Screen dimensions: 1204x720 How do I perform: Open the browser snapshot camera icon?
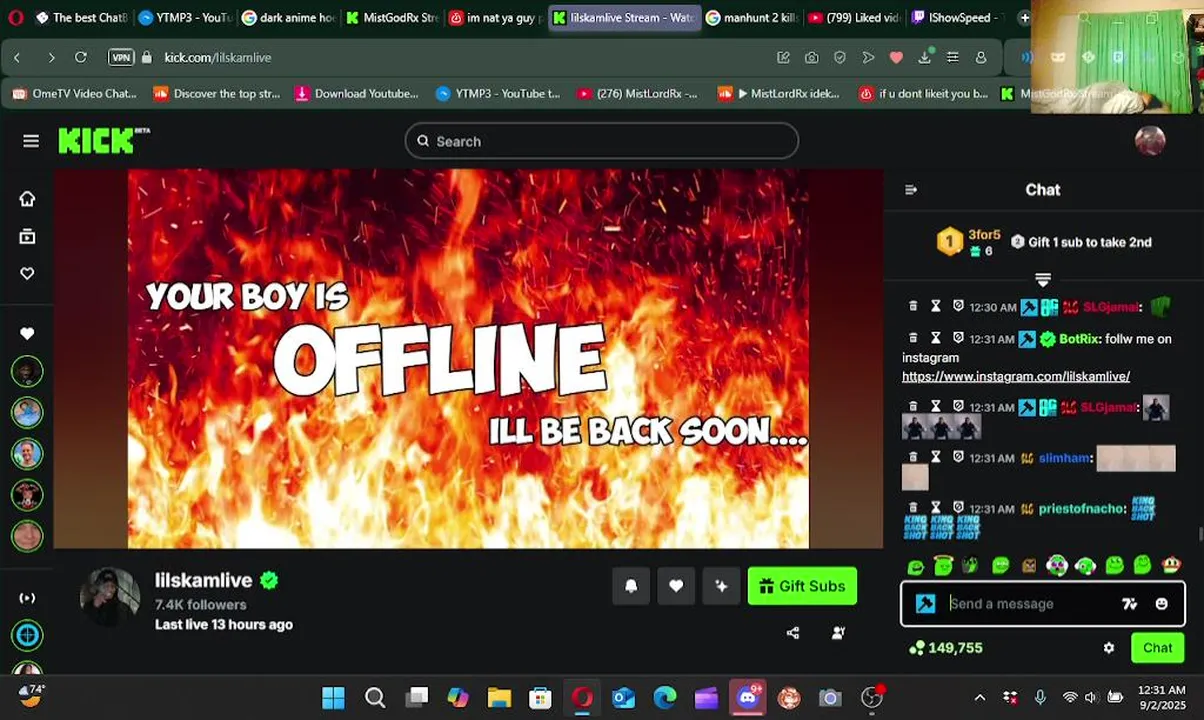(x=812, y=57)
